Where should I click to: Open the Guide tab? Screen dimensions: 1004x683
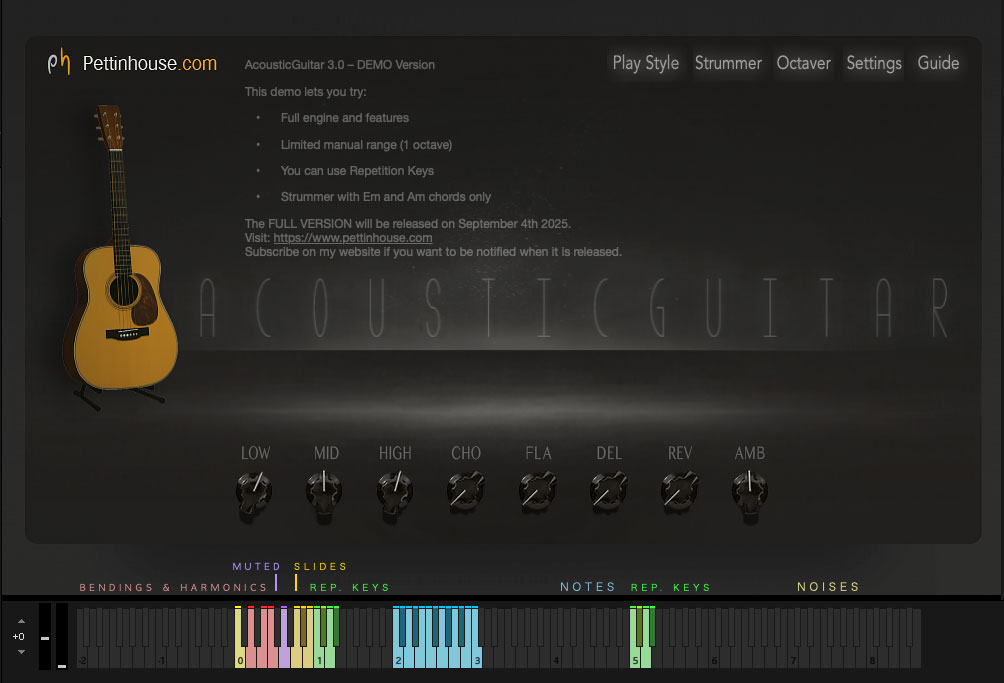click(938, 63)
